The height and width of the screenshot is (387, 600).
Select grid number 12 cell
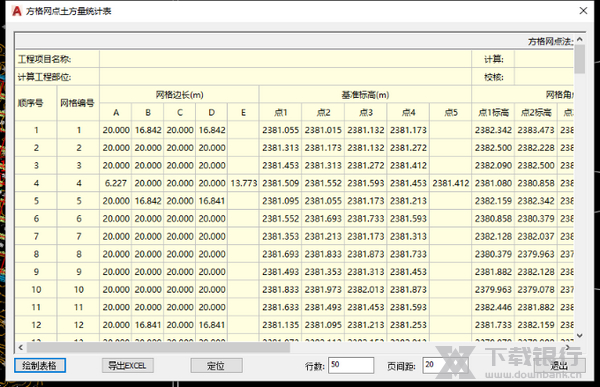(x=78, y=325)
